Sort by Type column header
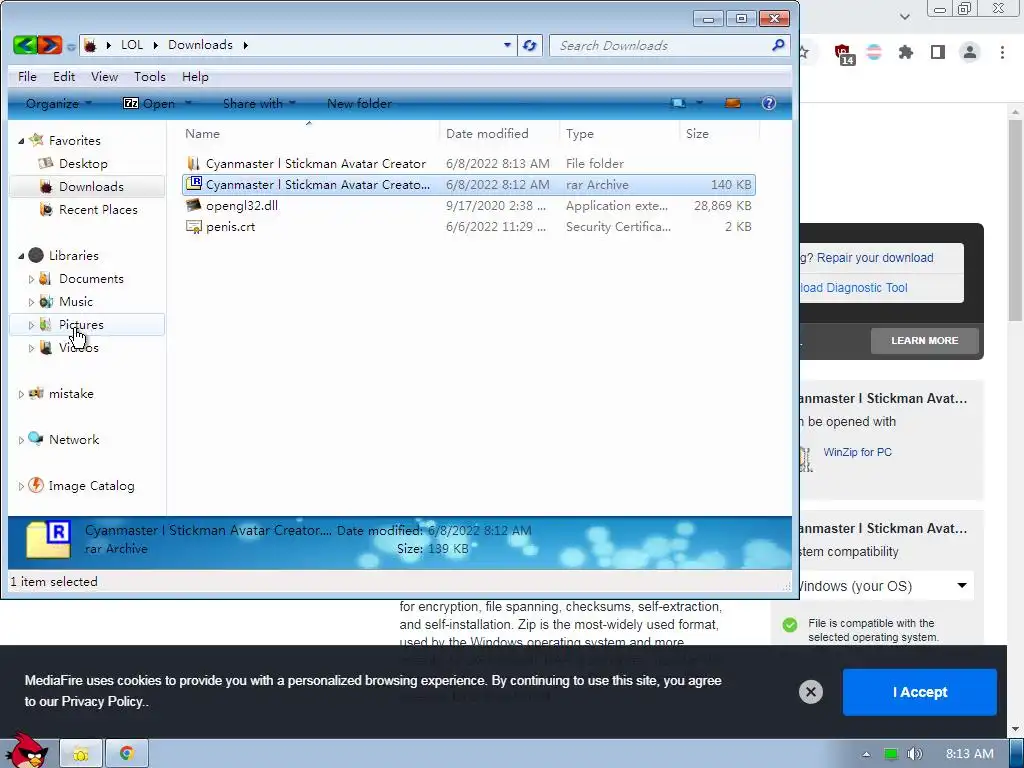 coord(579,133)
